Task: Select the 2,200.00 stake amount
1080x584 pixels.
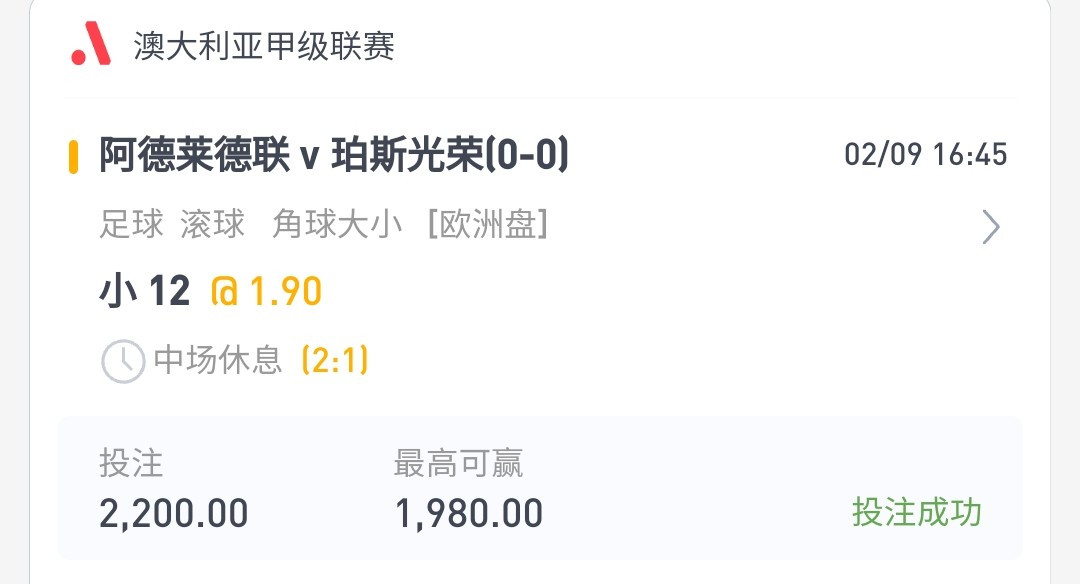Action: pyautogui.click(x=174, y=514)
